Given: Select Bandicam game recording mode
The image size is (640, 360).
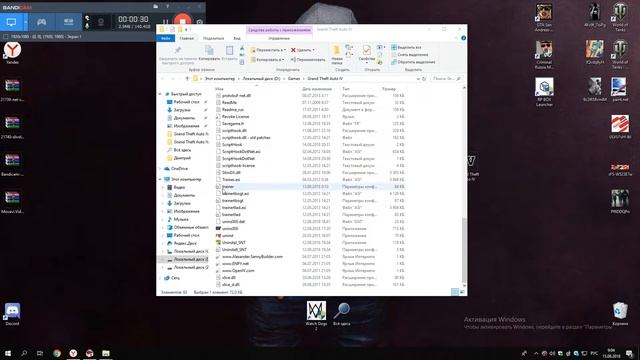Looking at the screenshot, I should click(x=42, y=22).
